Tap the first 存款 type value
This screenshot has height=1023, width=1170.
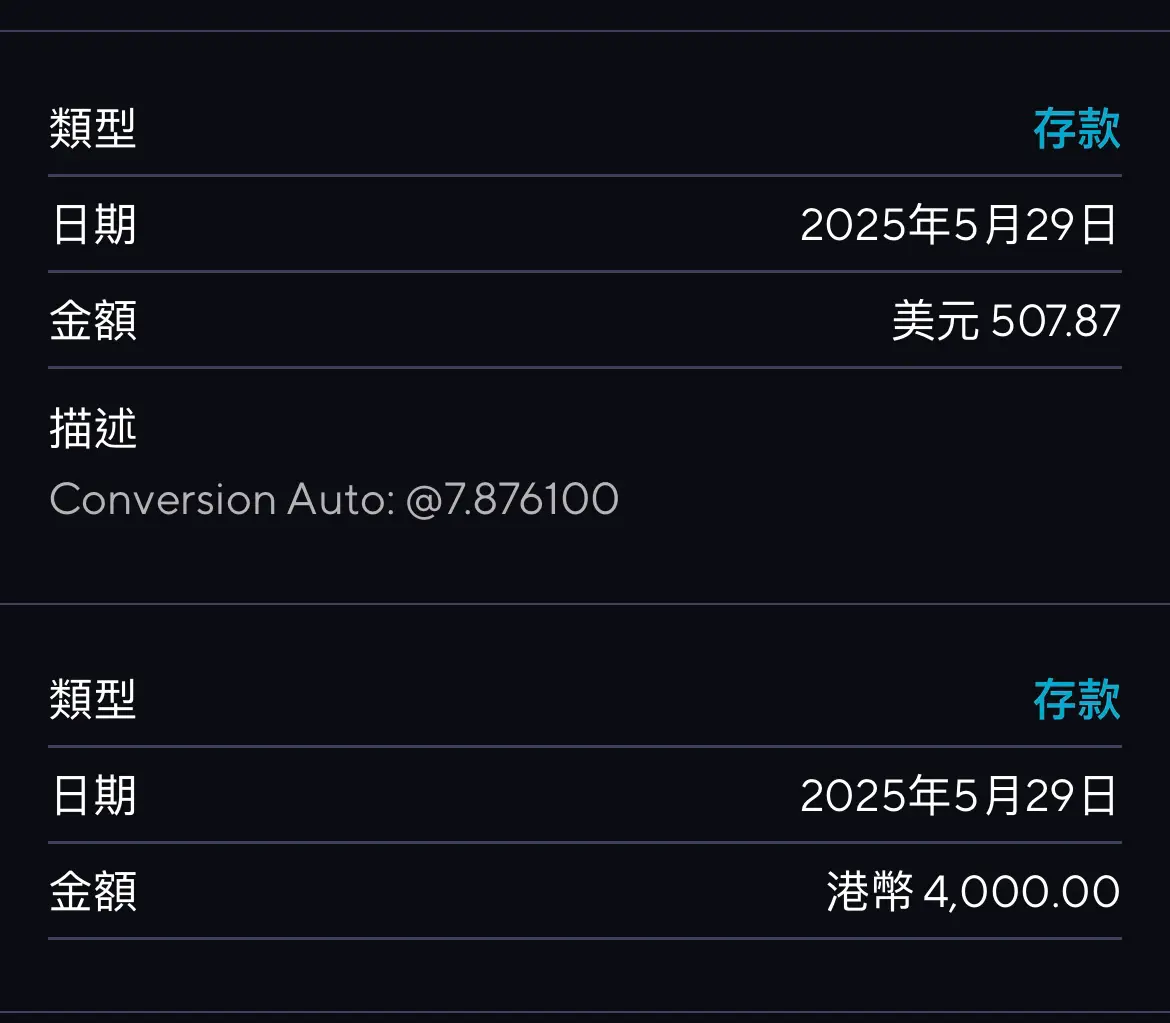tap(1077, 128)
